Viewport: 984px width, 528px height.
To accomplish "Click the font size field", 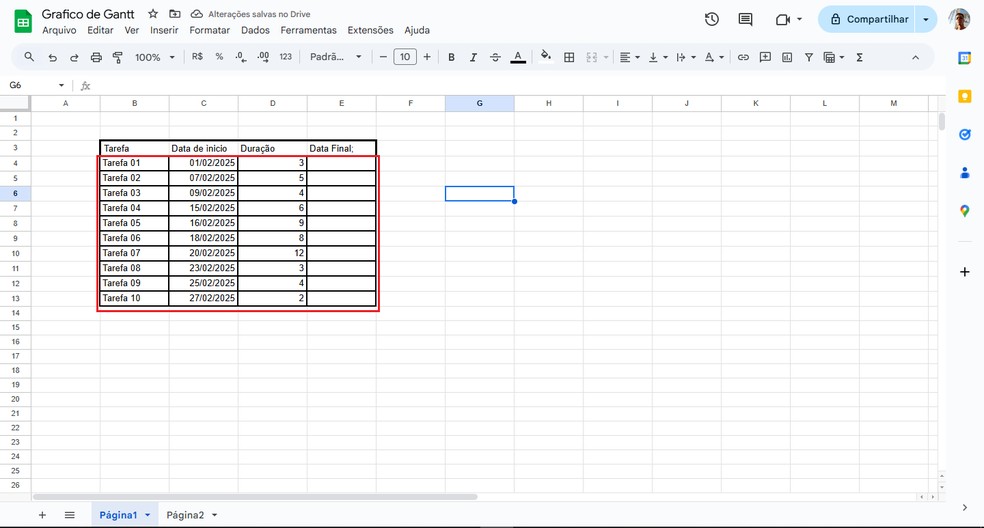I will click(405, 57).
